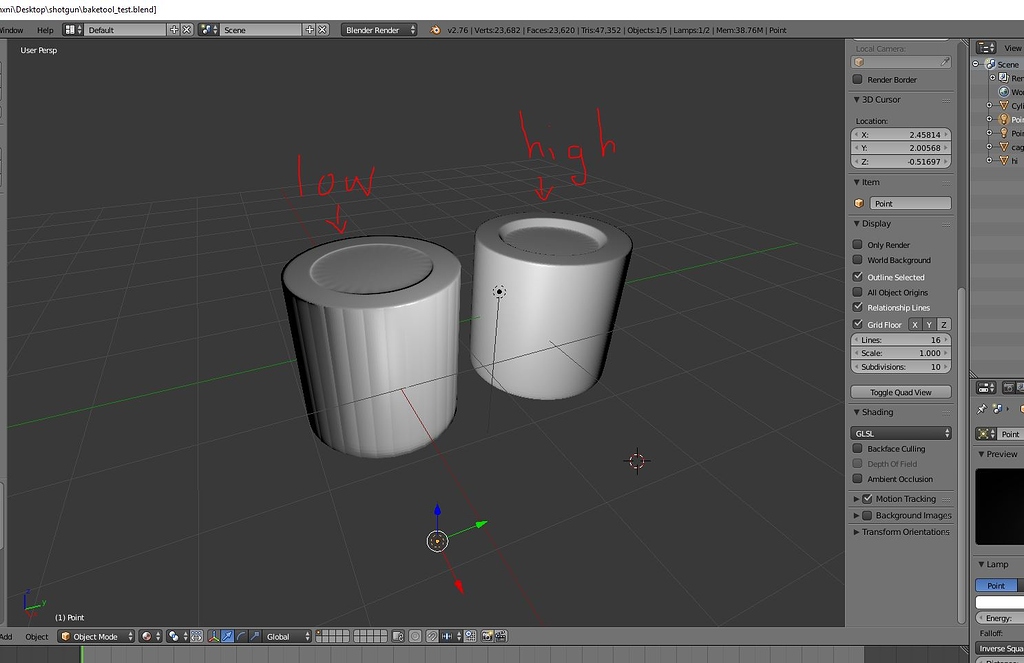Viewport: 1024px width, 663px height.
Task: Open the Window menu
Action: [x=12, y=30]
